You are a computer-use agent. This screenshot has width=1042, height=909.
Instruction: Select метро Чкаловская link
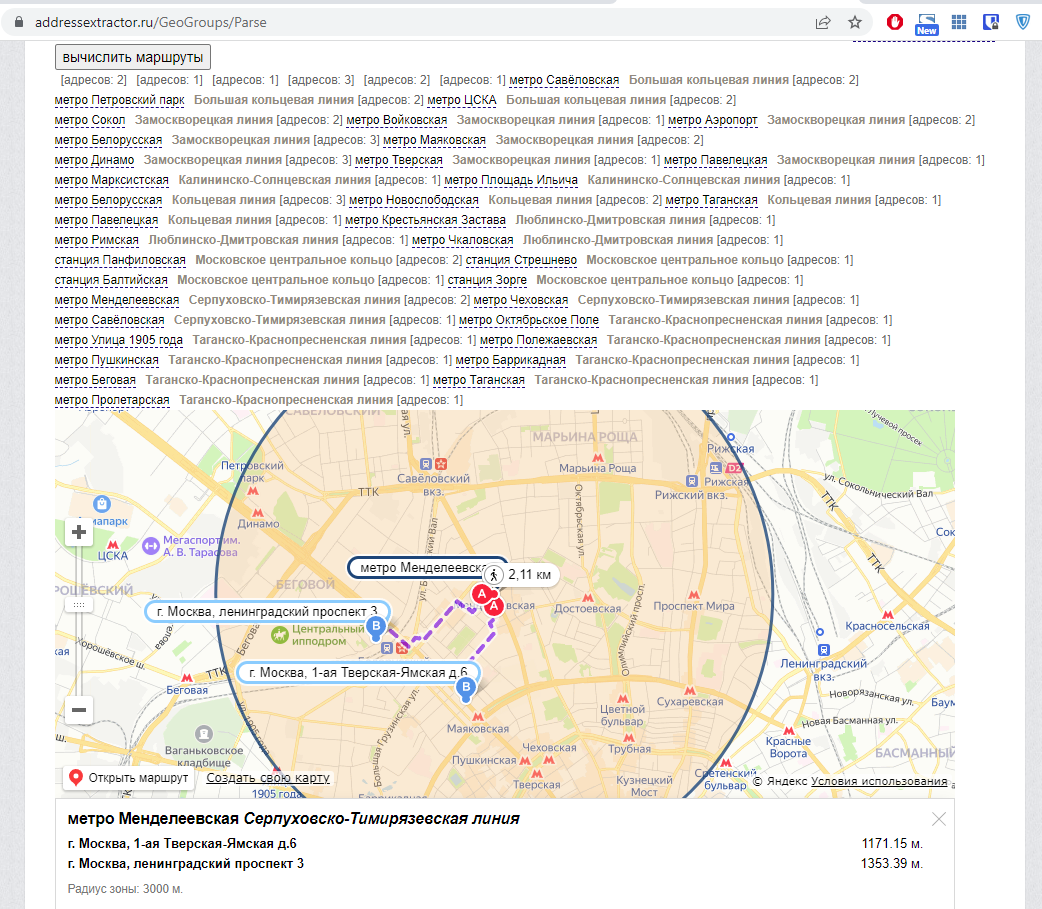click(x=463, y=240)
